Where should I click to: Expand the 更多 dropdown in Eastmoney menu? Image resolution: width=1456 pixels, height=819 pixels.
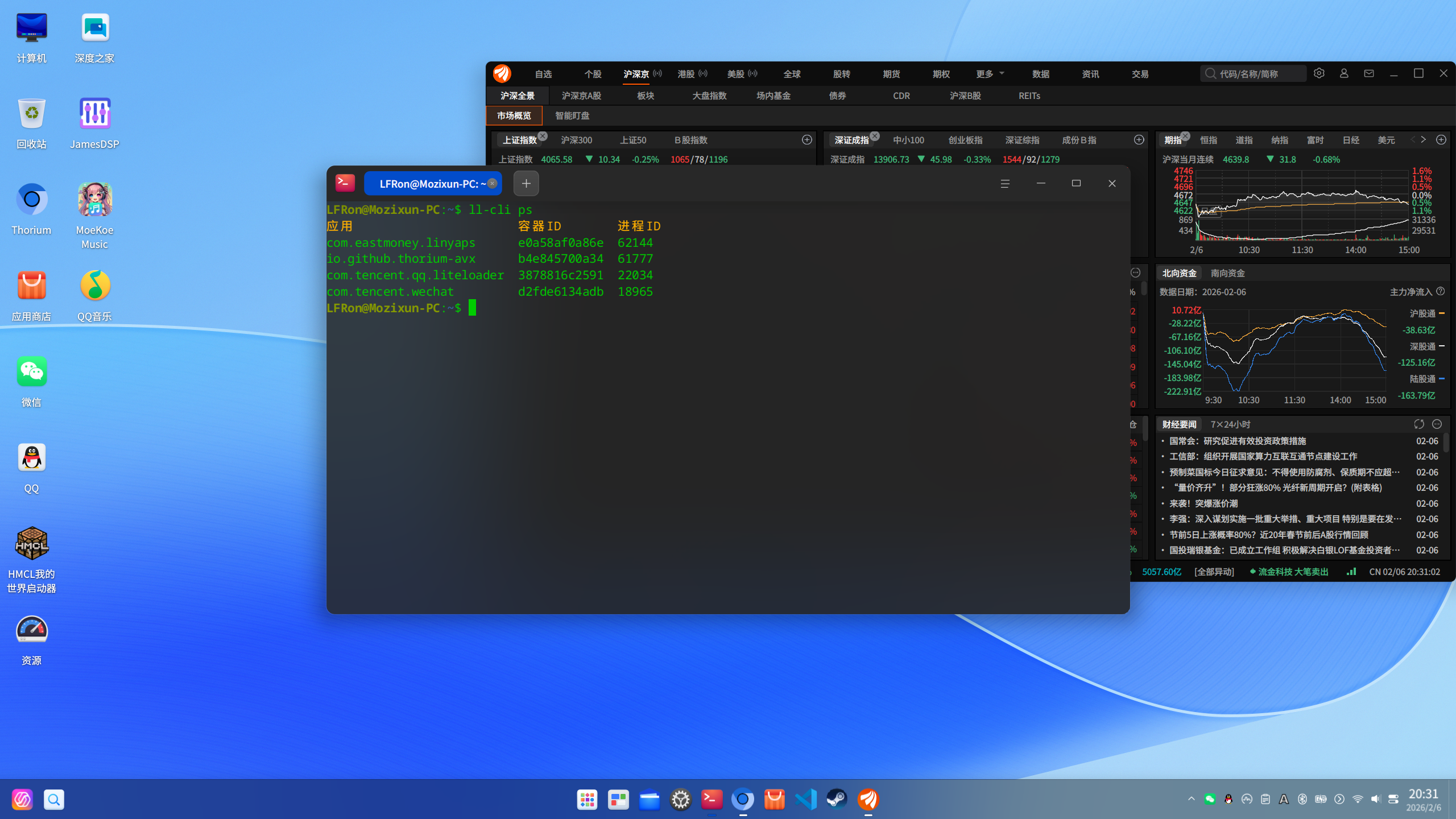pyautogui.click(x=990, y=74)
